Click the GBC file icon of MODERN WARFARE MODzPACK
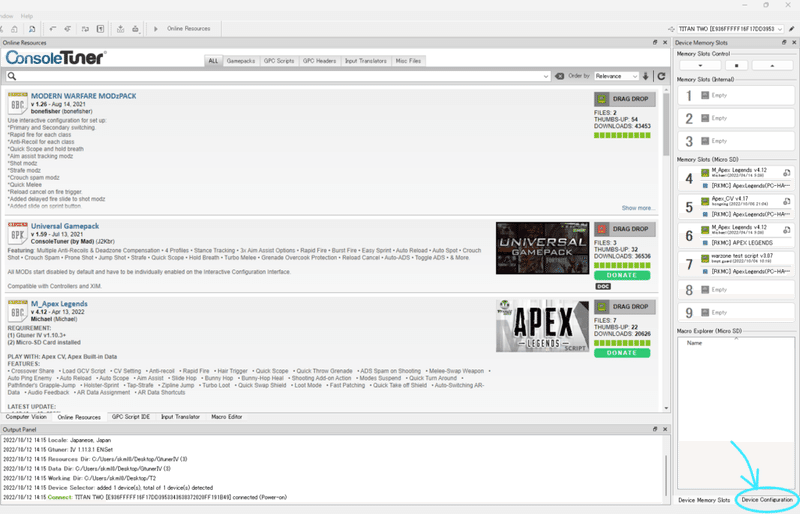 click(x=17, y=104)
